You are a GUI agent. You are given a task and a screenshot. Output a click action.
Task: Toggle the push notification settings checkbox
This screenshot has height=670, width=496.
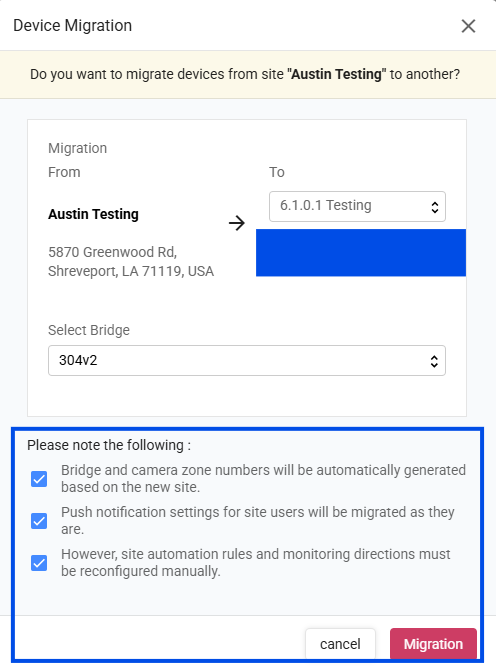pyautogui.click(x=39, y=521)
